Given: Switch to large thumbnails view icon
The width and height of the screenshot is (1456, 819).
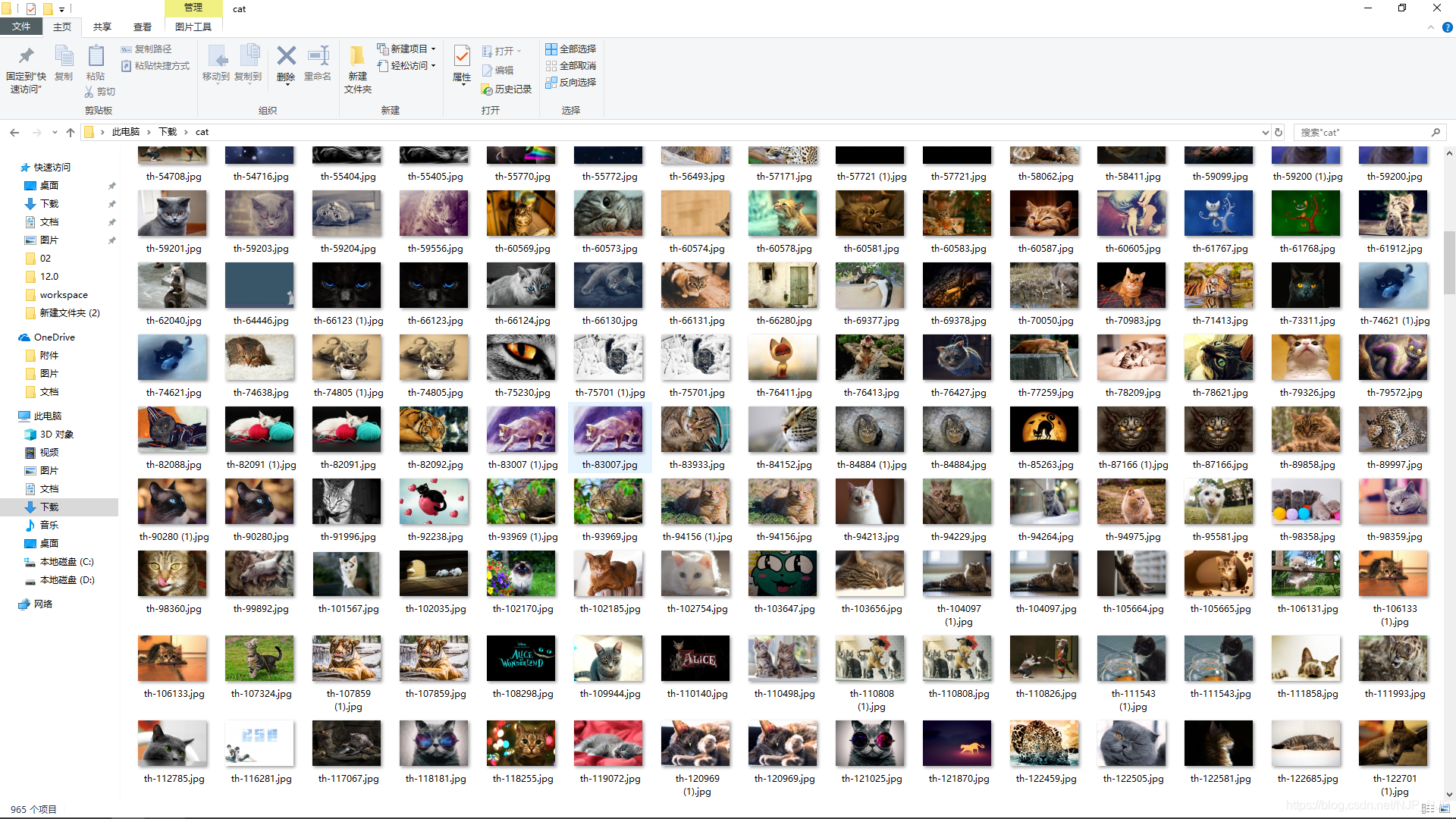Looking at the screenshot, I should (1444, 809).
